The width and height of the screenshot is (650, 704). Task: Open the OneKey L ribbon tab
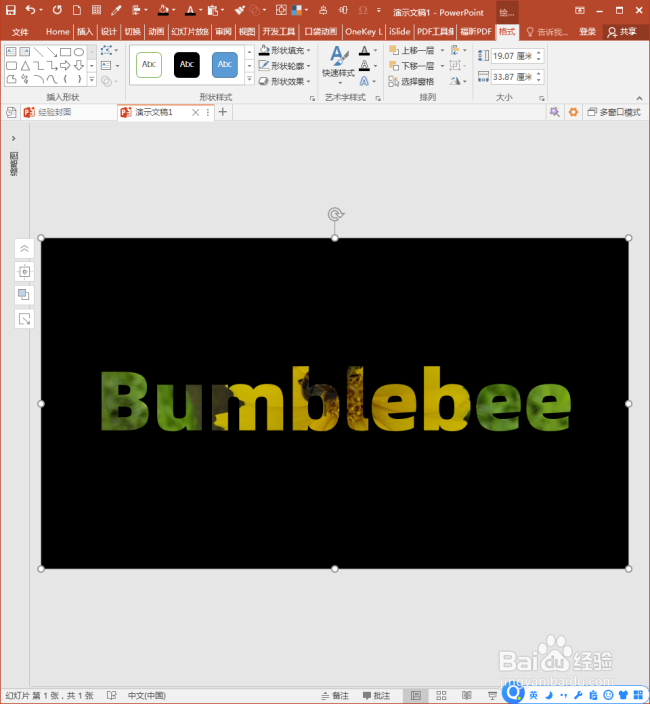363,31
